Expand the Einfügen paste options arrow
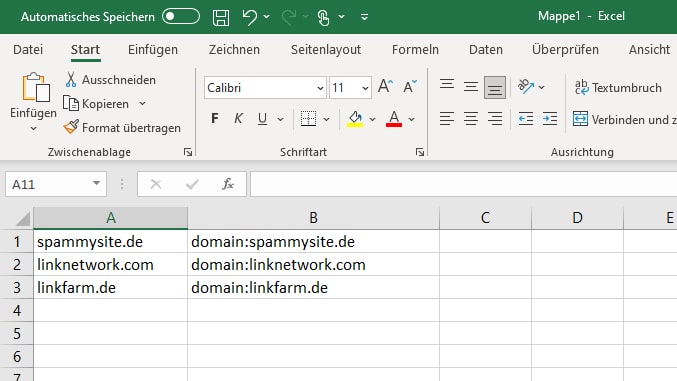Screen dimensions: 677x381 point(34,129)
